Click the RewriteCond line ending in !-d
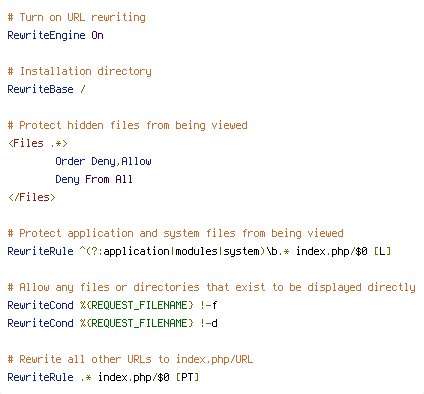Image resolution: width=424 pixels, height=394 pixels. coord(112,323)
